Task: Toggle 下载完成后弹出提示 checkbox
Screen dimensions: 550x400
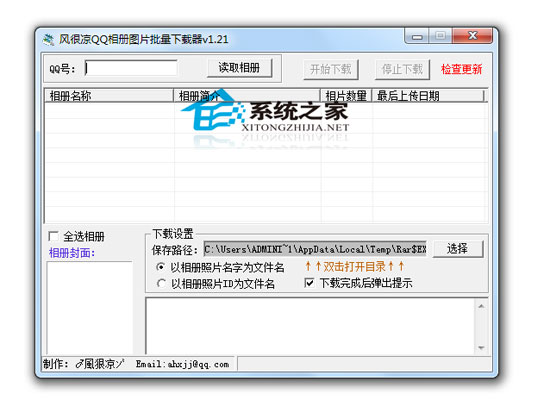Action: [309, 283]
